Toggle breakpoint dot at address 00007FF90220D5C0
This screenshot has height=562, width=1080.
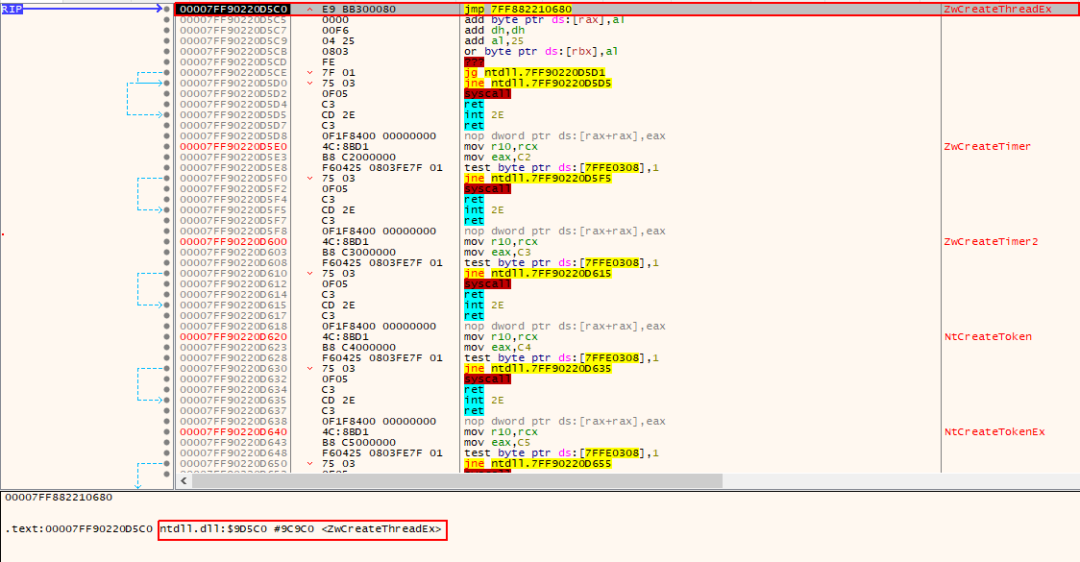coord(167,9)
